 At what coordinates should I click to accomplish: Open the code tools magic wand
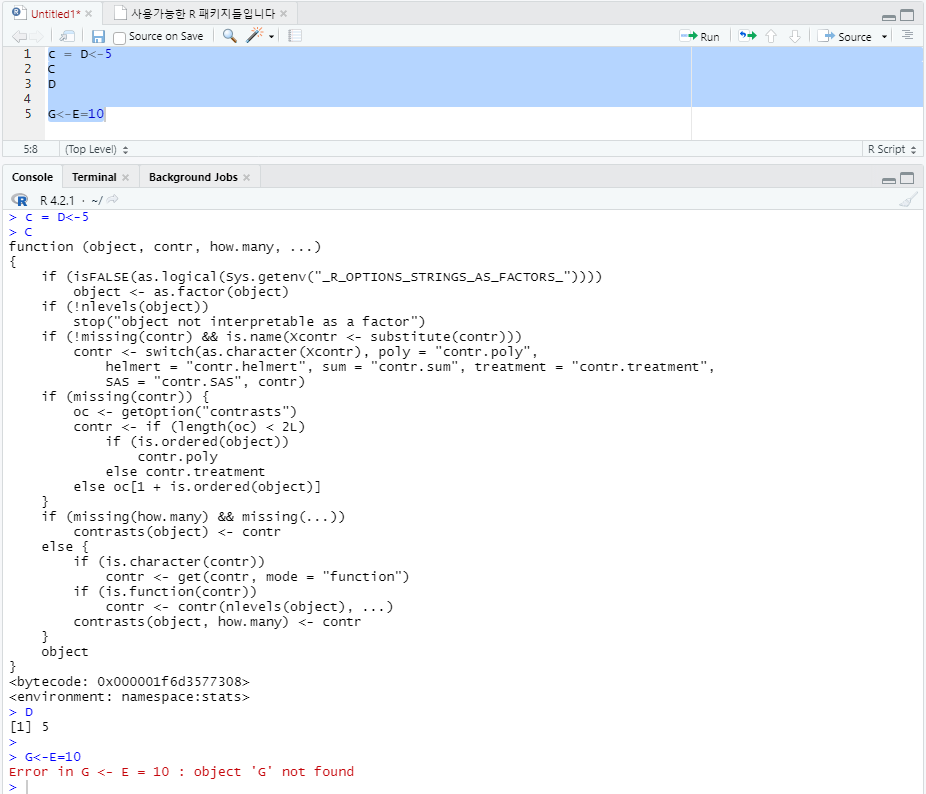(254, 35)
